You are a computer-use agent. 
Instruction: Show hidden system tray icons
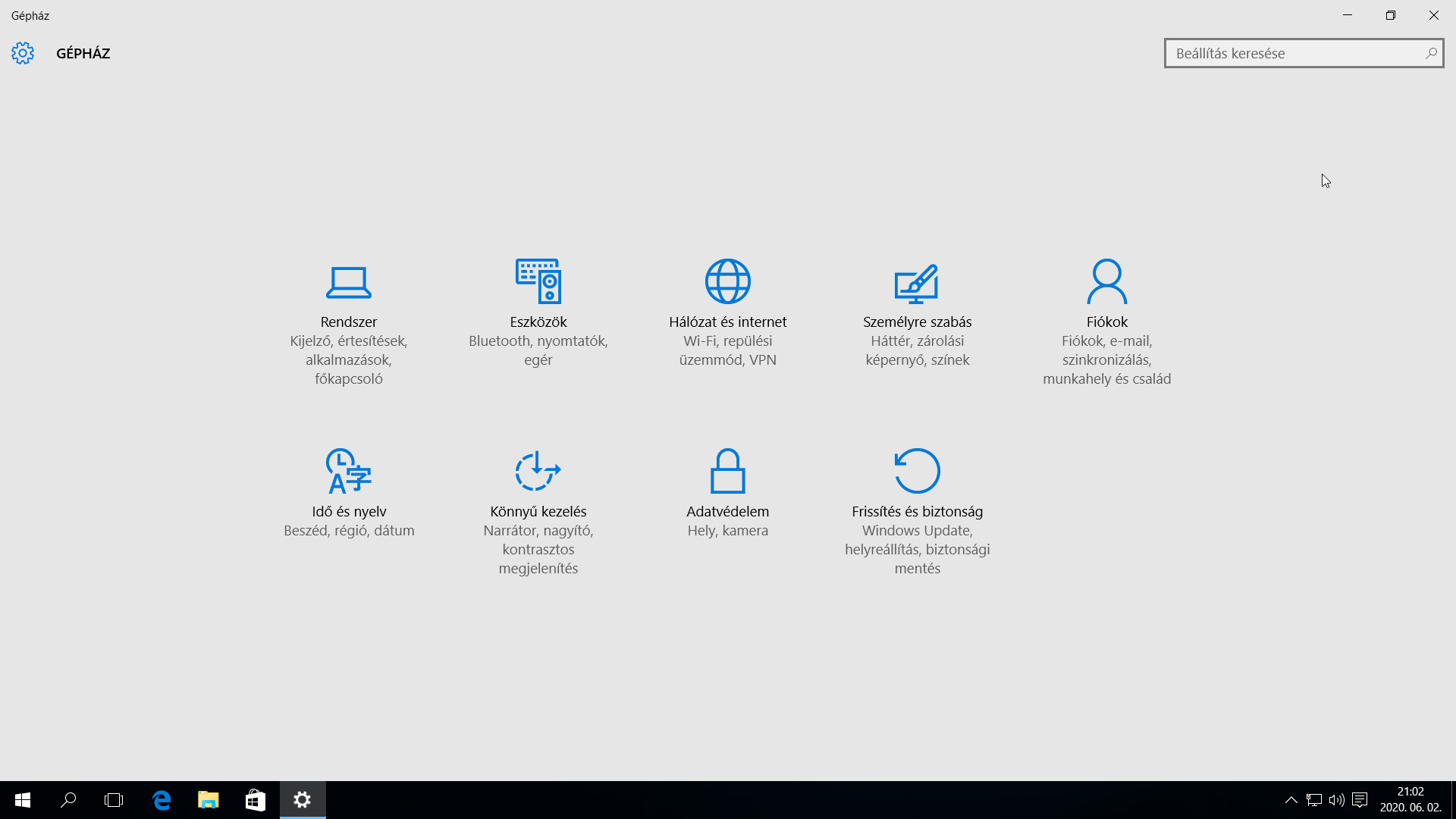1291,800
